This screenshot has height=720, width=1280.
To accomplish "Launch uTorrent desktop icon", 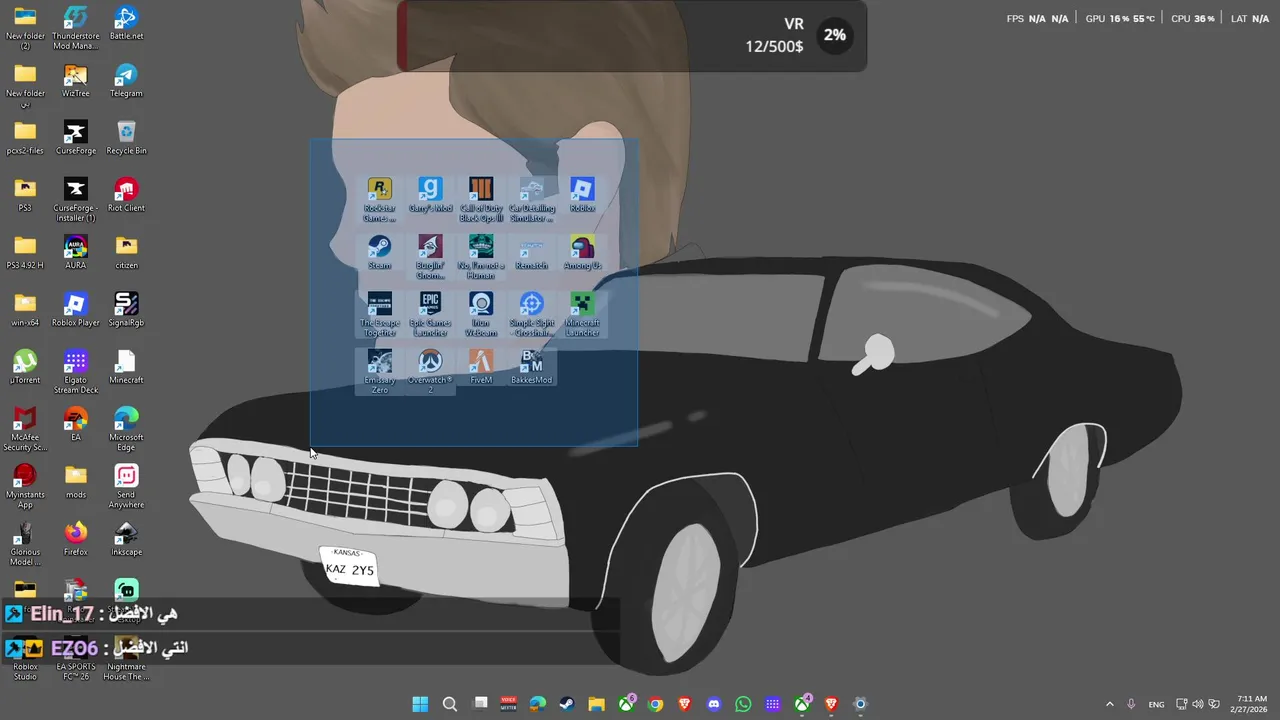I will [25, 366].
